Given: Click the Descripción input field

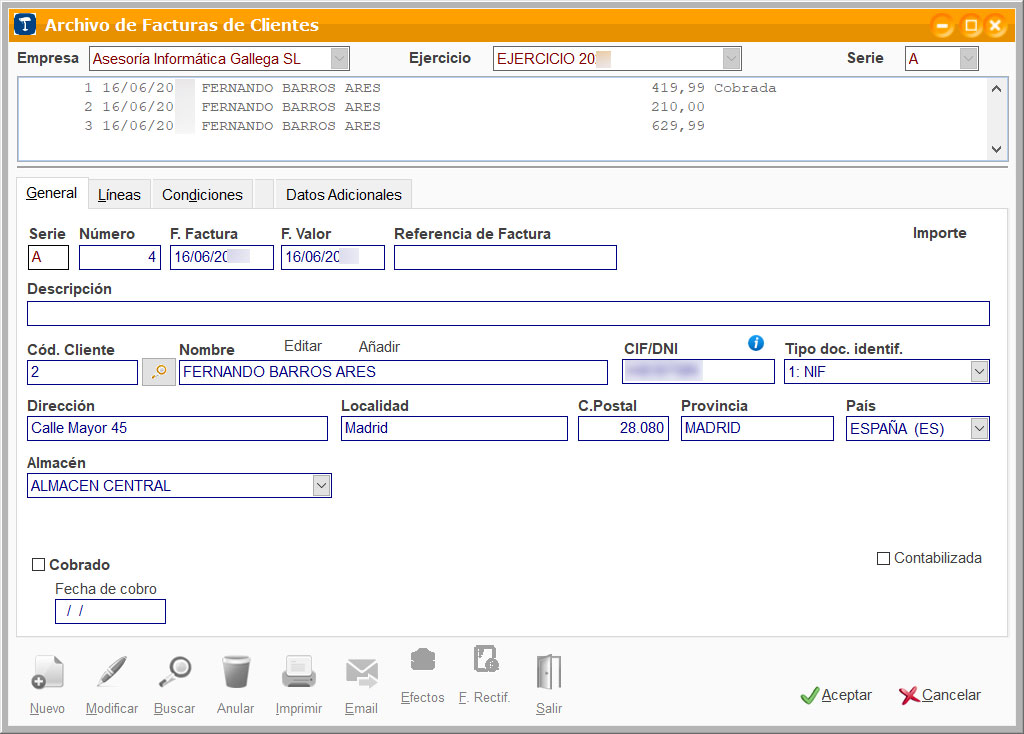Looking at the screenshot, I should [508, 313].
